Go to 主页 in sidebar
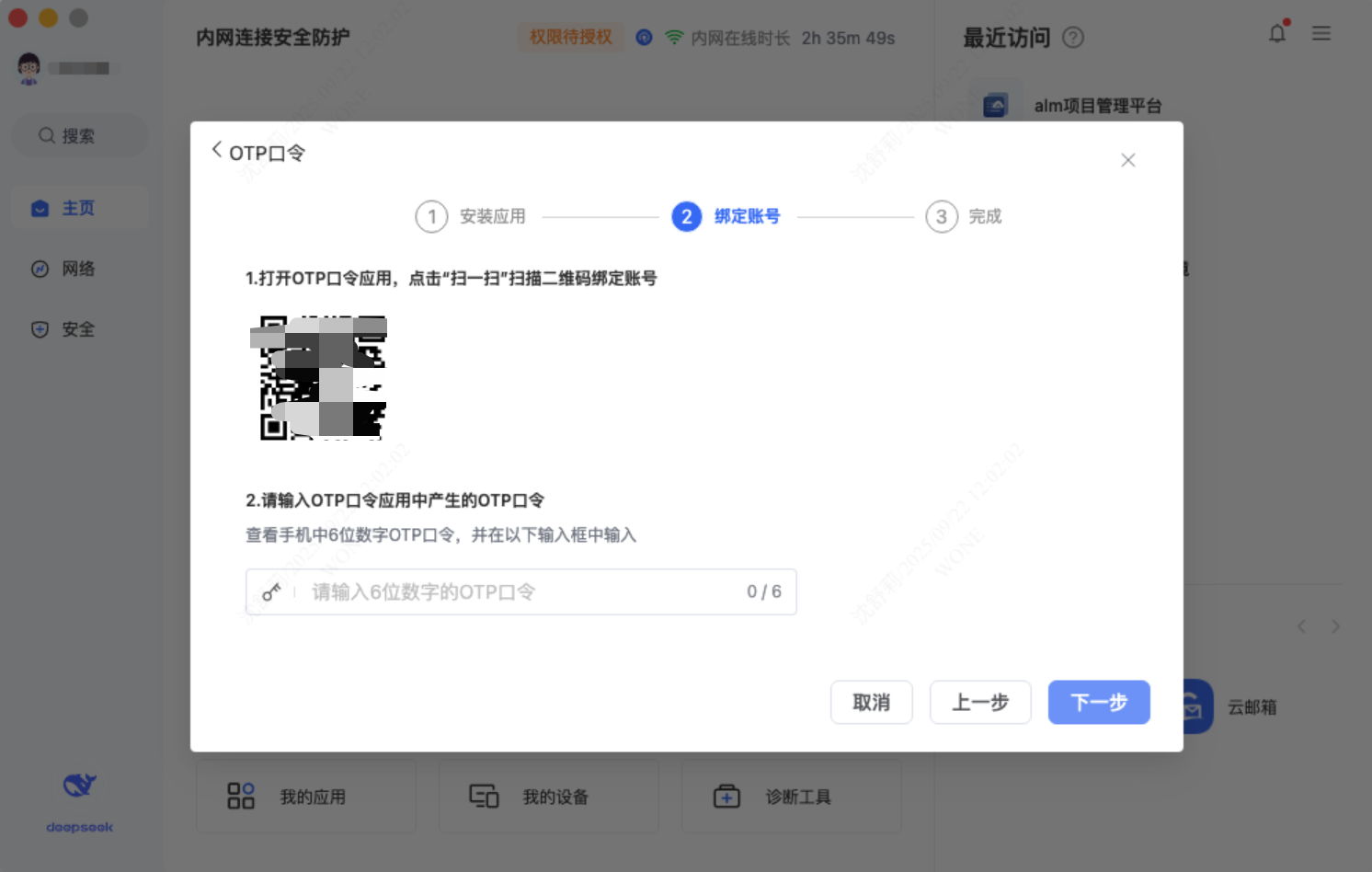1372x872 pixels. pos(79,208)
